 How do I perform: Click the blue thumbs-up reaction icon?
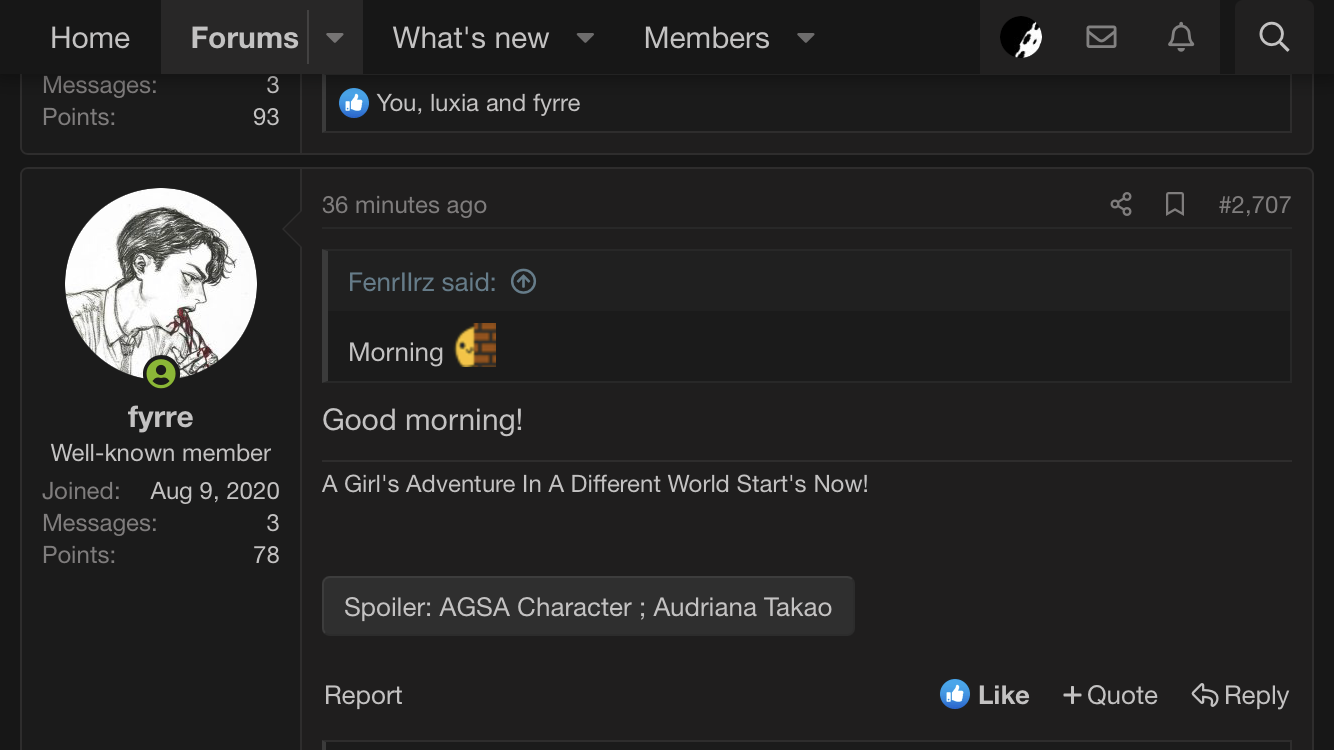354,103
